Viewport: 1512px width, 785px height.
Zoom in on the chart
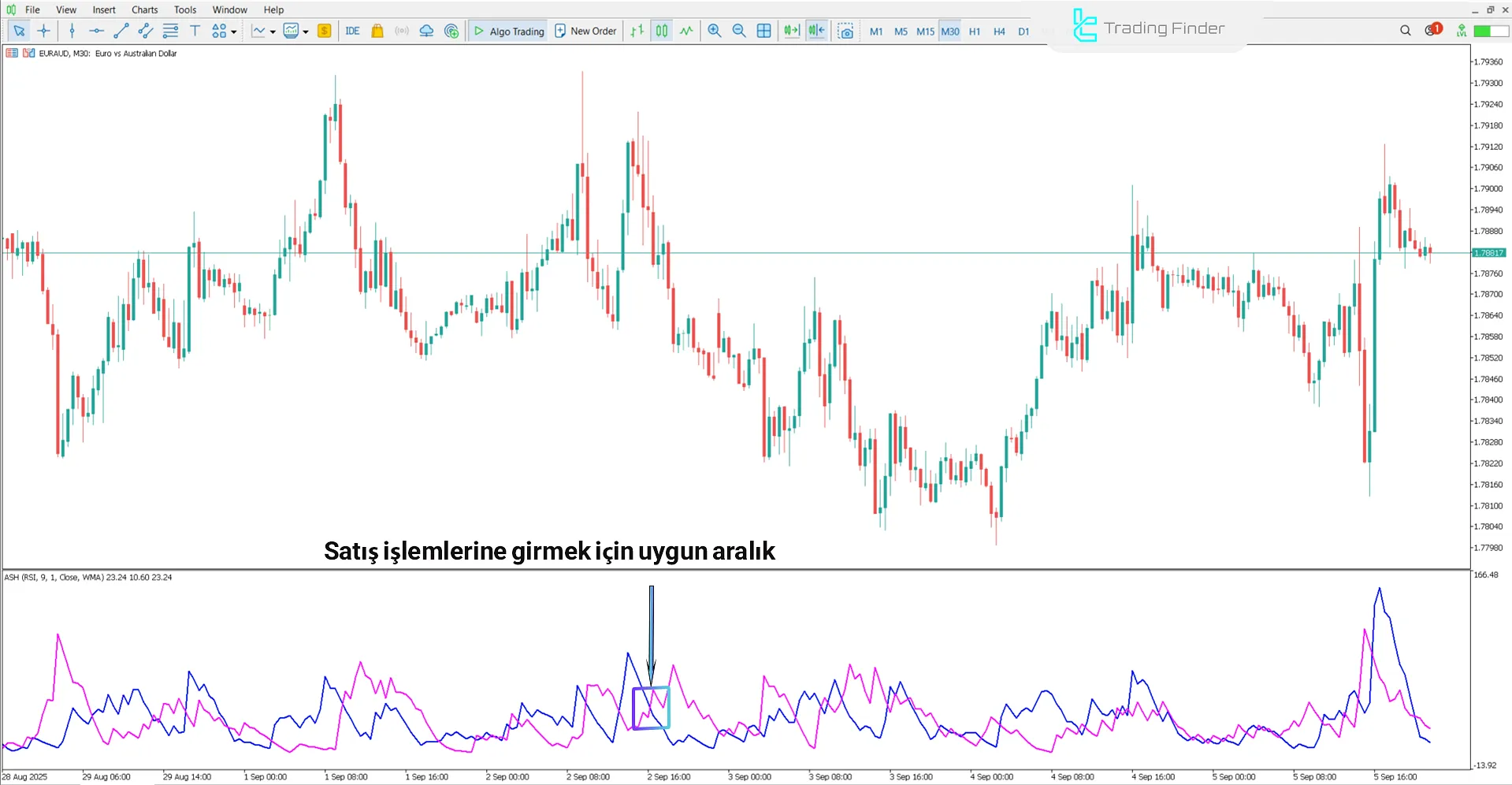(714, 31)
